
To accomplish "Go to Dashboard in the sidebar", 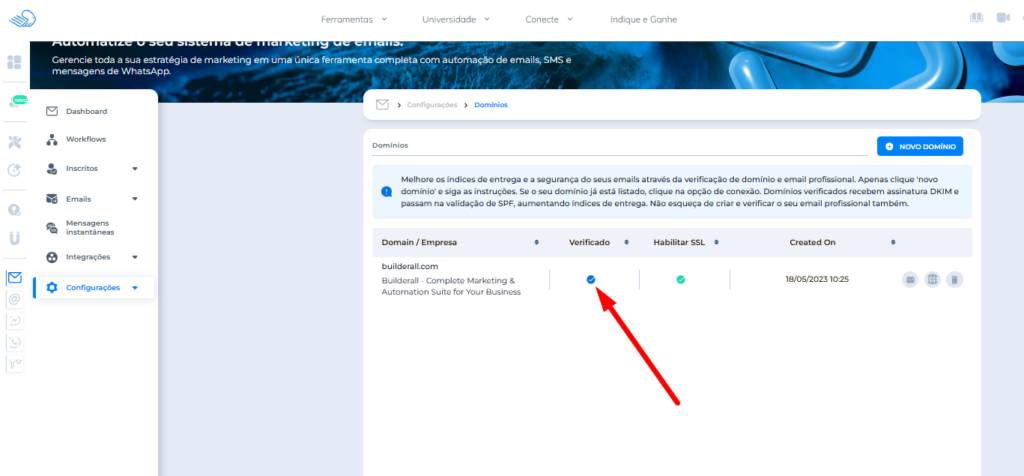I will click(x=86, y=111).
